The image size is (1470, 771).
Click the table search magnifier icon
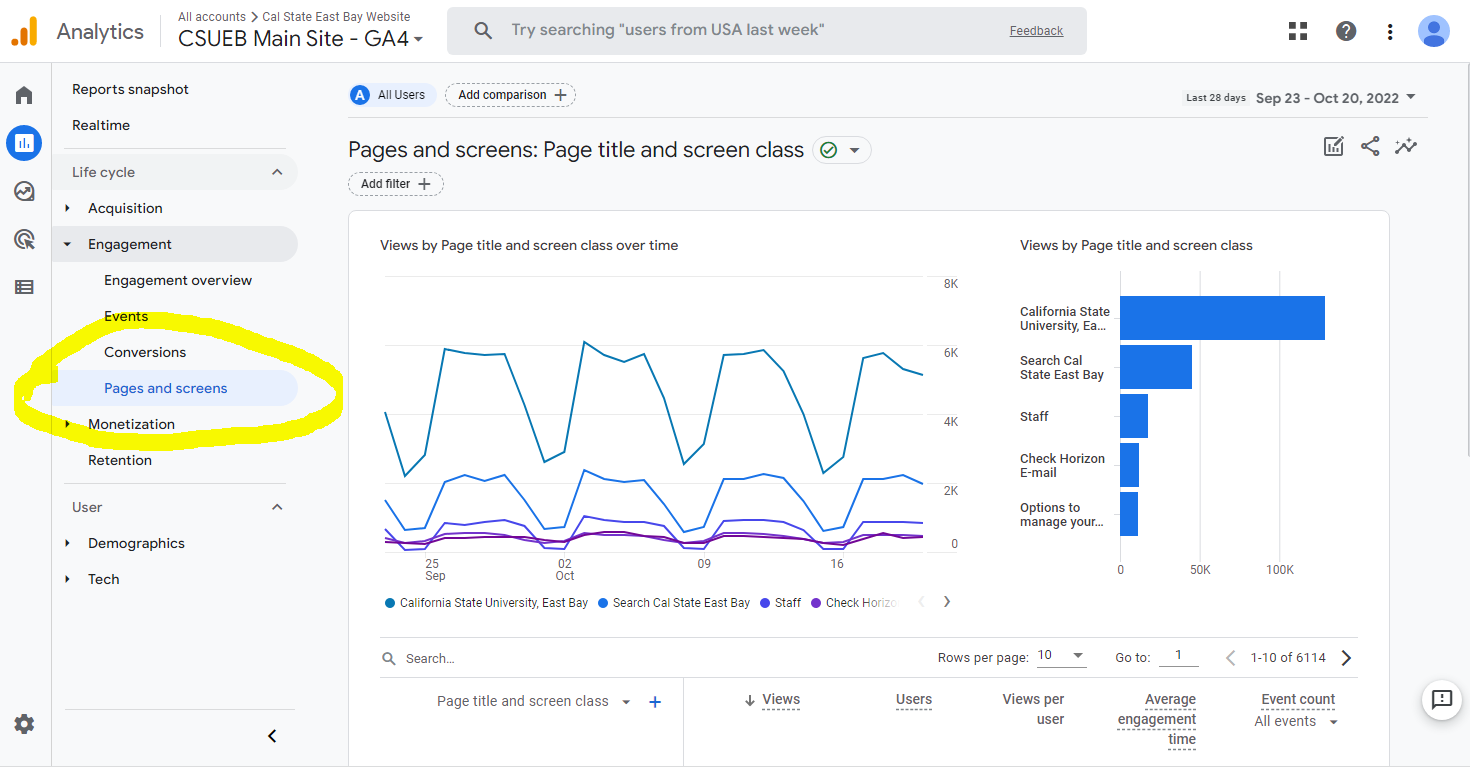tap(389, 659)
